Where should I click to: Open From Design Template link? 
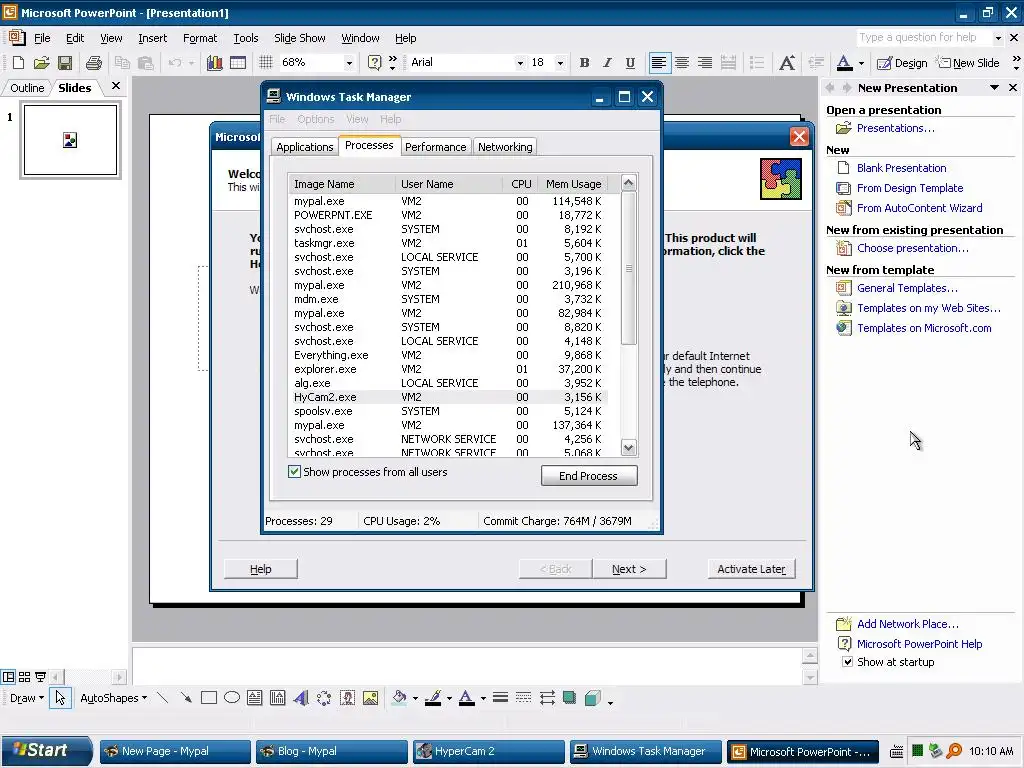click(910, 188)
